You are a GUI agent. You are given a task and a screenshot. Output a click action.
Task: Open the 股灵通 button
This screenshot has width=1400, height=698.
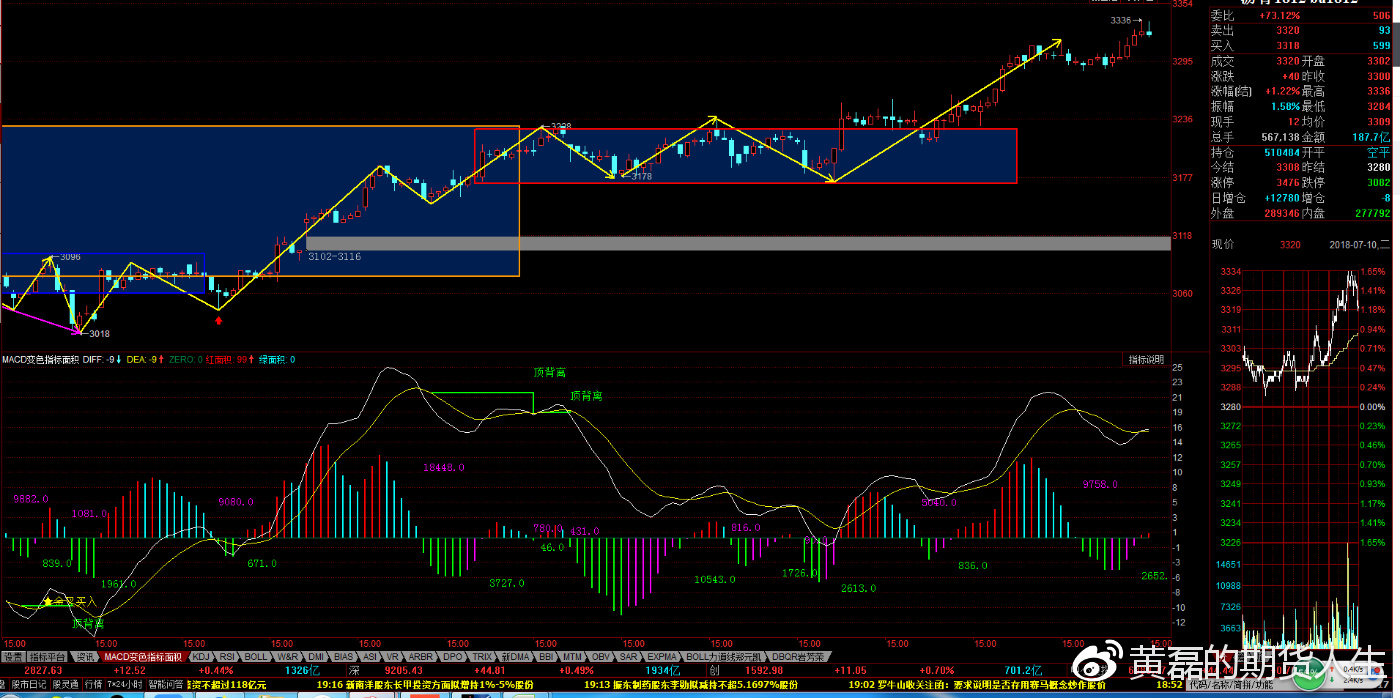tap(65, 684)
